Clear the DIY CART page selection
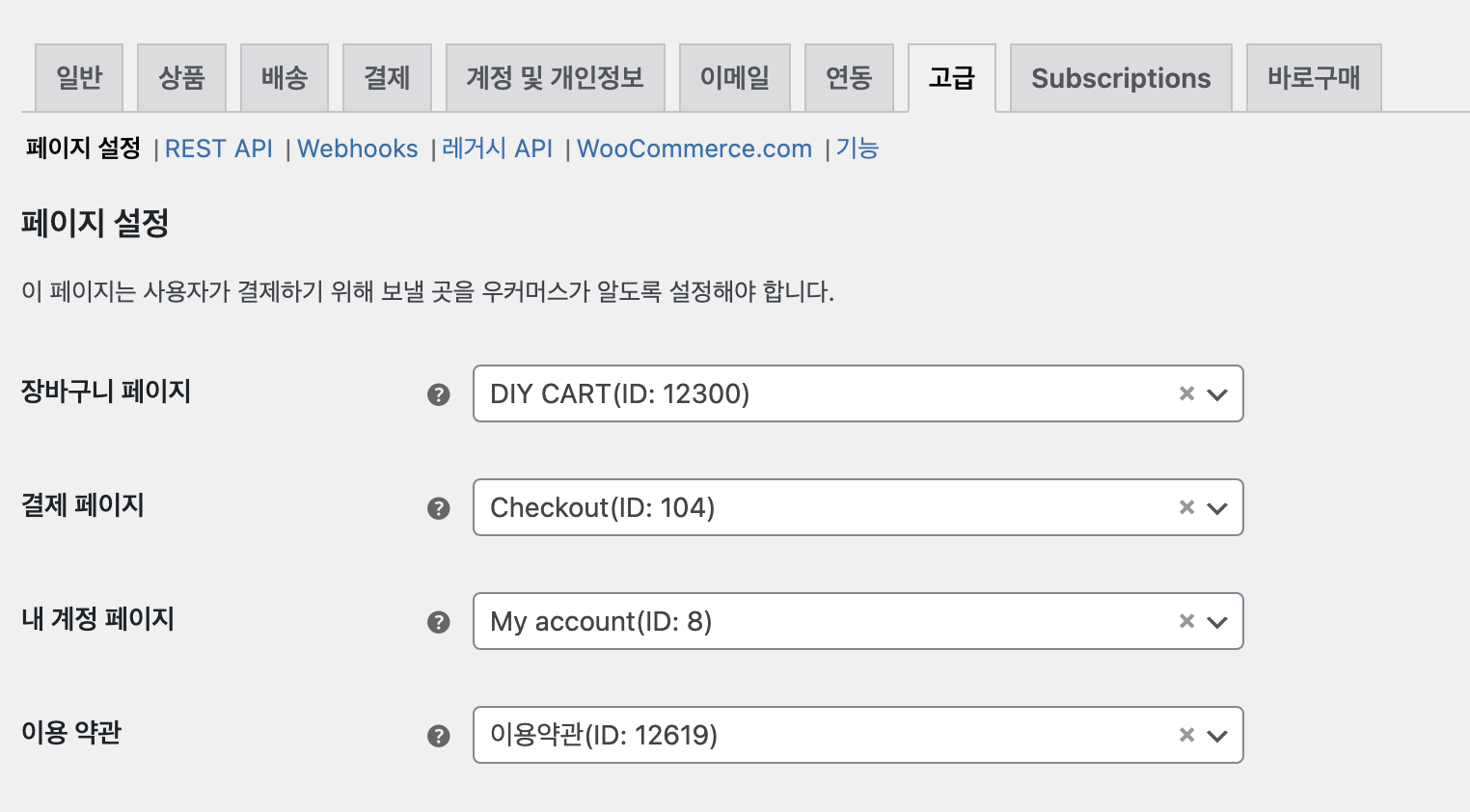1470x812 pixels. (x=1186, y=393)
